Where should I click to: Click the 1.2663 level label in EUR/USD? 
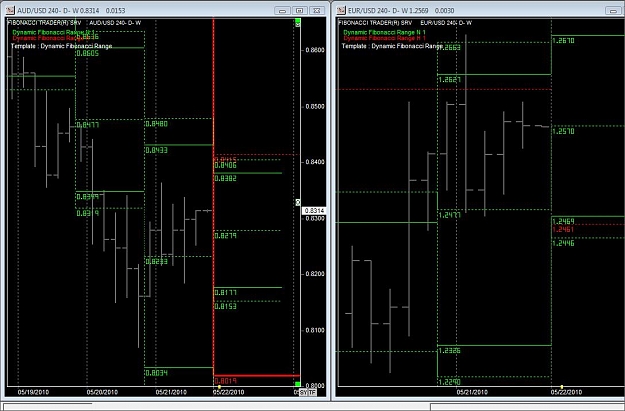(x=450, y=47)
